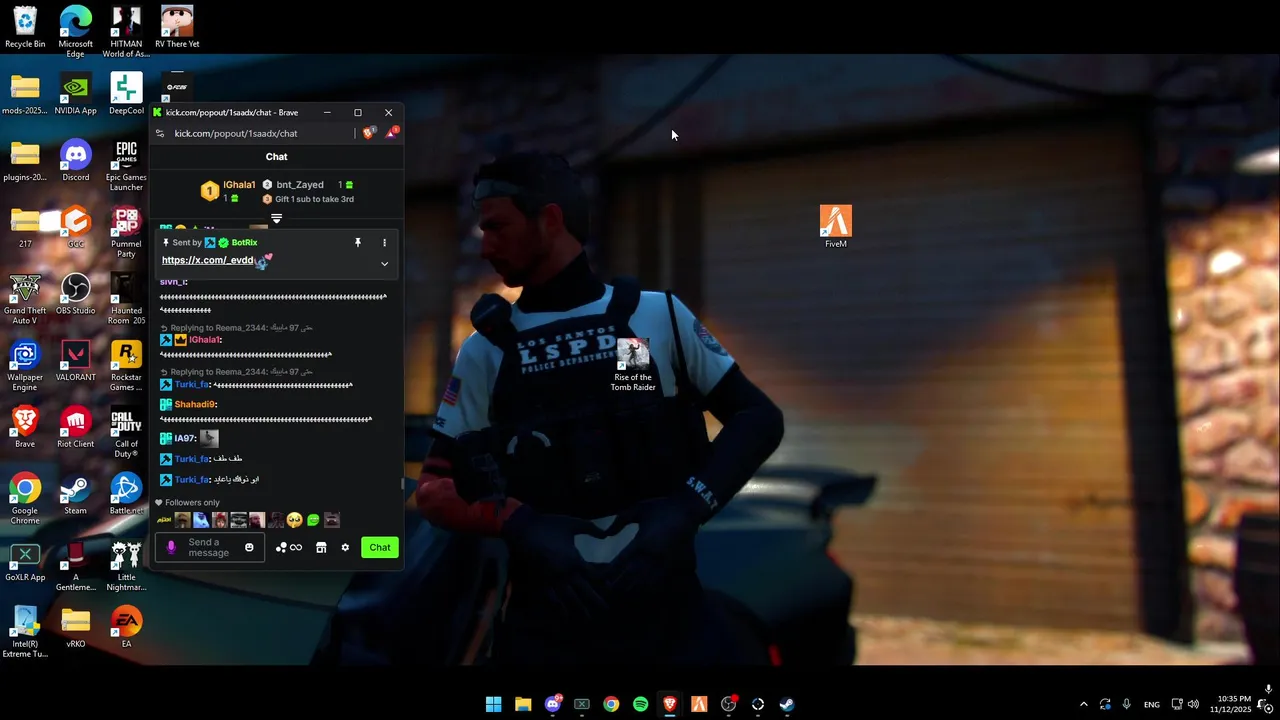Click the ENG language indicator
Image resolution: width=1280 pixels, height=720 pixels.
(x=1152, y=704)
